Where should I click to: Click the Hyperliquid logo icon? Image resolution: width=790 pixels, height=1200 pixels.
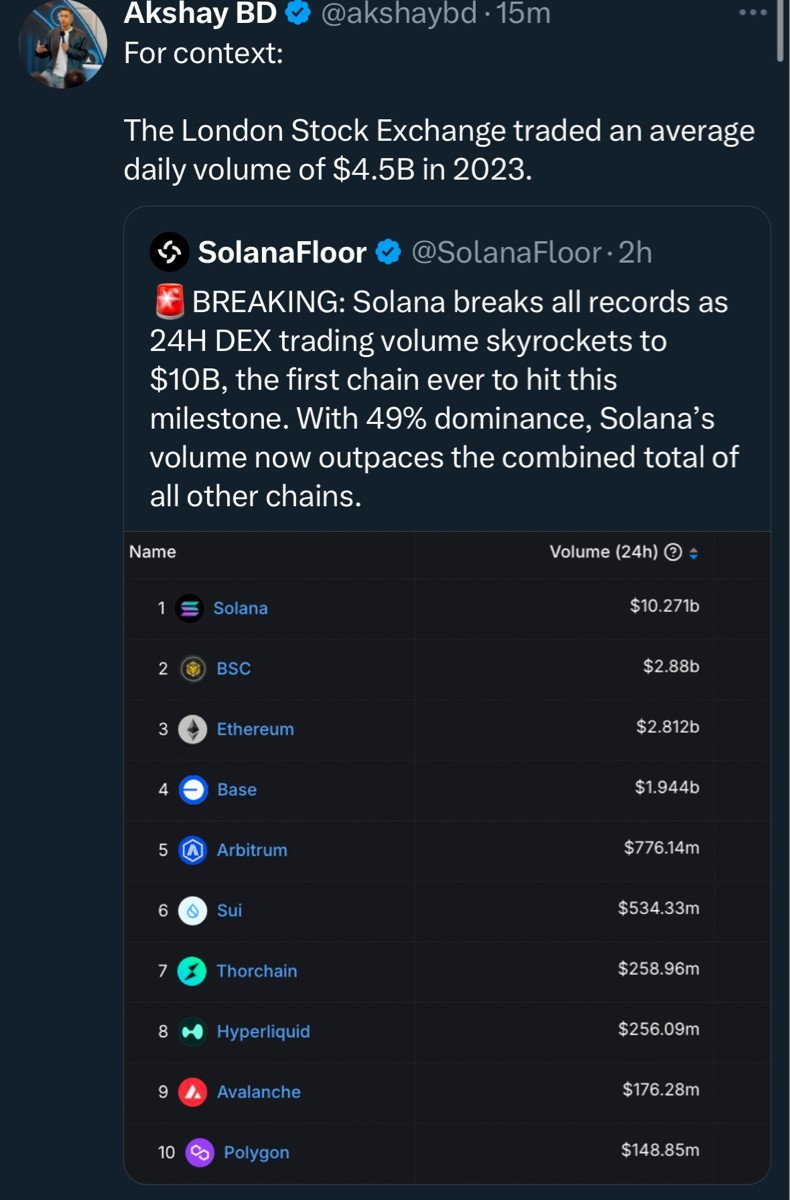(x=192, y=1031)
